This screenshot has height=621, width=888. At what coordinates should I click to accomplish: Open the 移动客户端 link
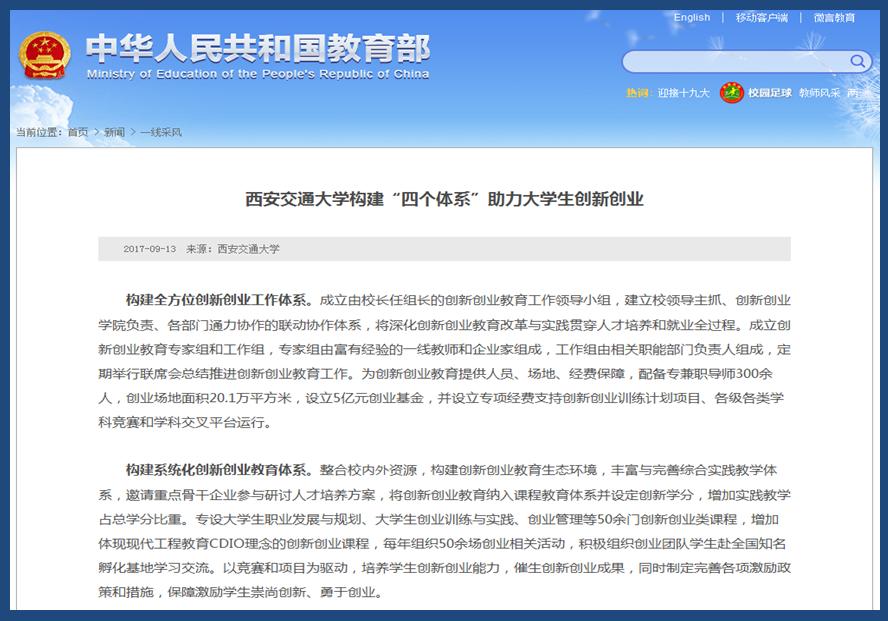click(x=761, y=18)
